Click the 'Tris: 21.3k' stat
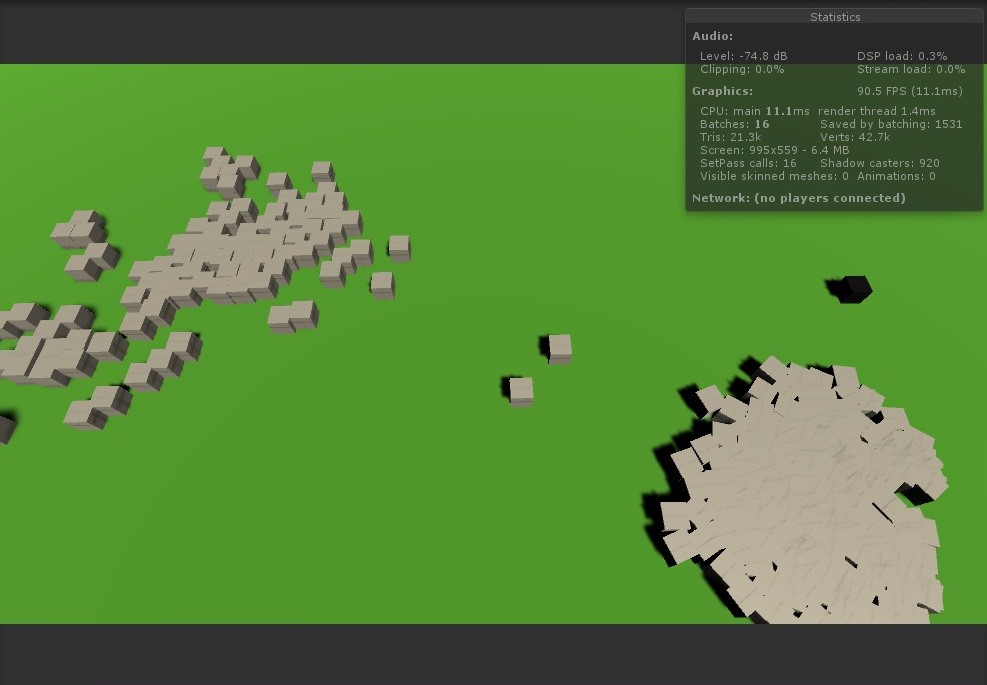 click(x=730, y=137)
